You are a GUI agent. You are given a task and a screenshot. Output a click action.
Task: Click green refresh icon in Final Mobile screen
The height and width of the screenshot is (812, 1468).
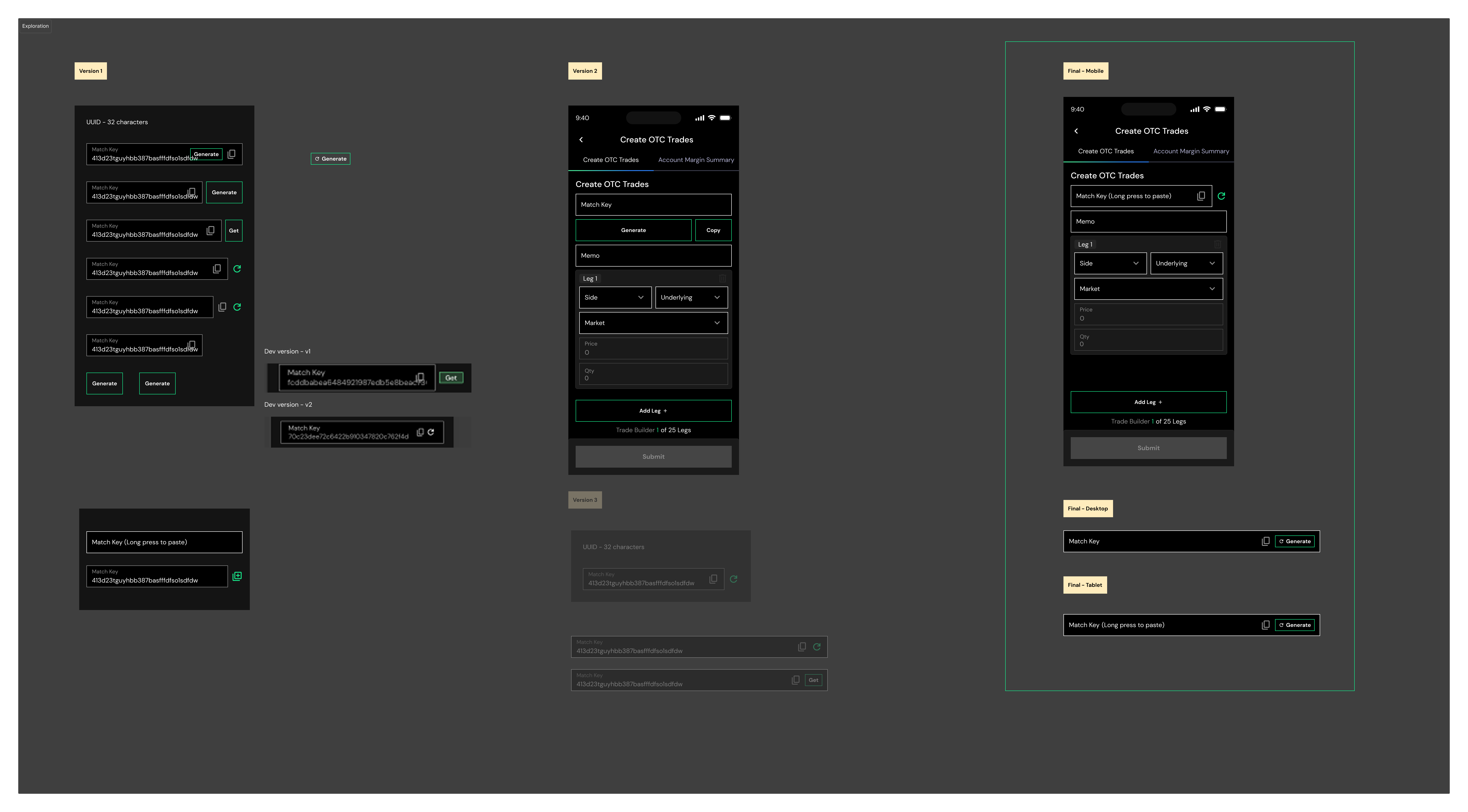(1221, 196)
